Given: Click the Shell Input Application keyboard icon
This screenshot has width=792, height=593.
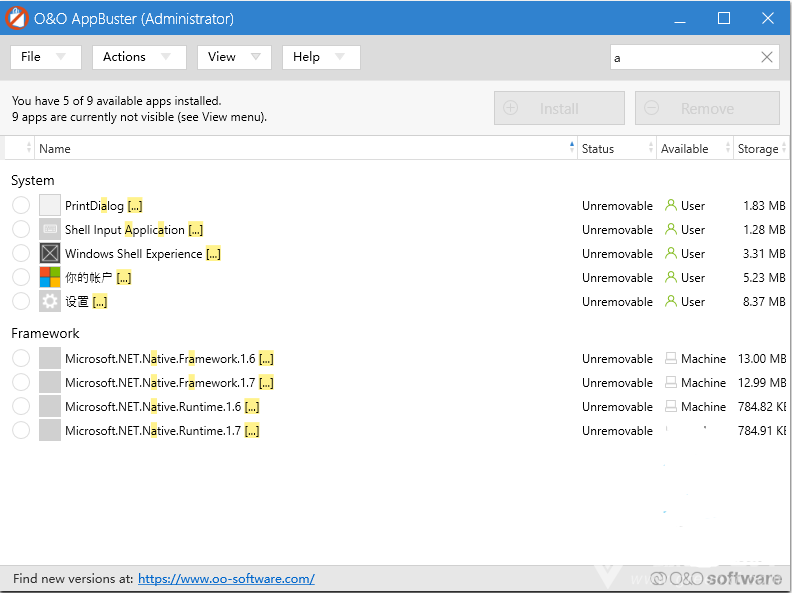Looking at the screenshot, I should click(x=50, y=230).
